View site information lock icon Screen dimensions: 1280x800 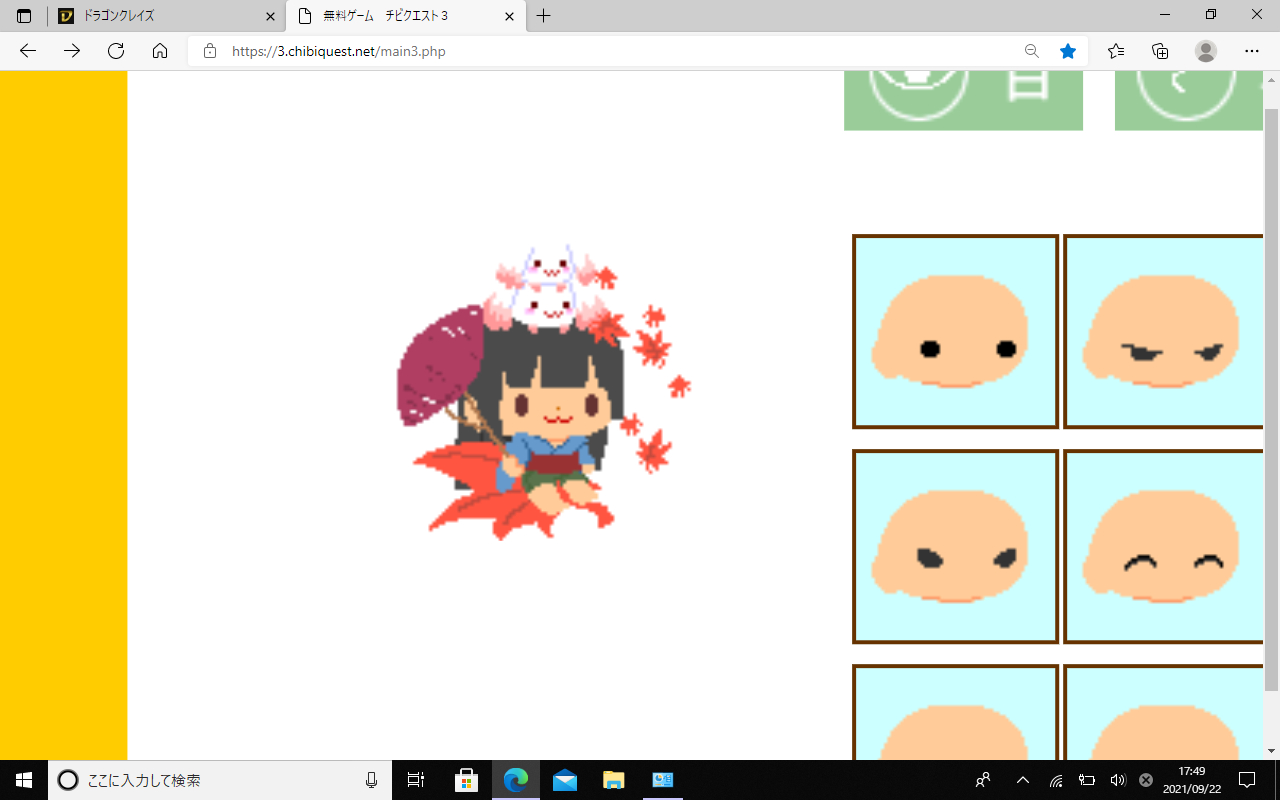pyautogui.click(x=209, y=51)
